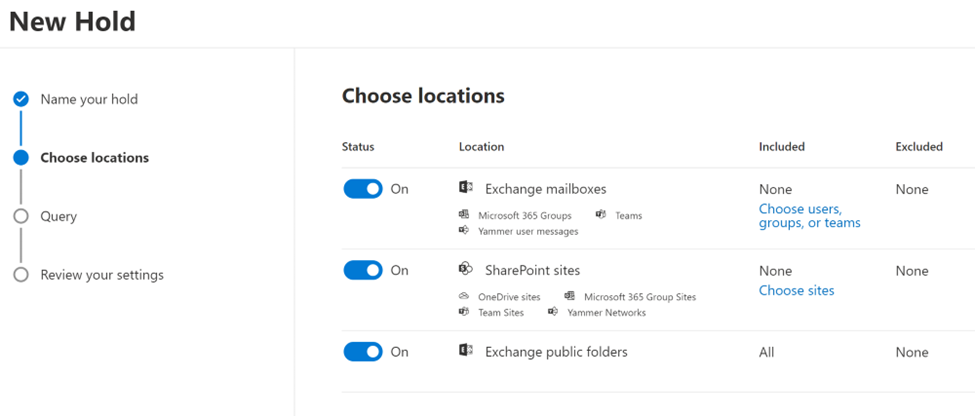Image resolution: width=975 pixels, height=416 pixels.
Task: Open Choose users, groups, or teams link
Action: pyautogui.click(x=809, y=216)
